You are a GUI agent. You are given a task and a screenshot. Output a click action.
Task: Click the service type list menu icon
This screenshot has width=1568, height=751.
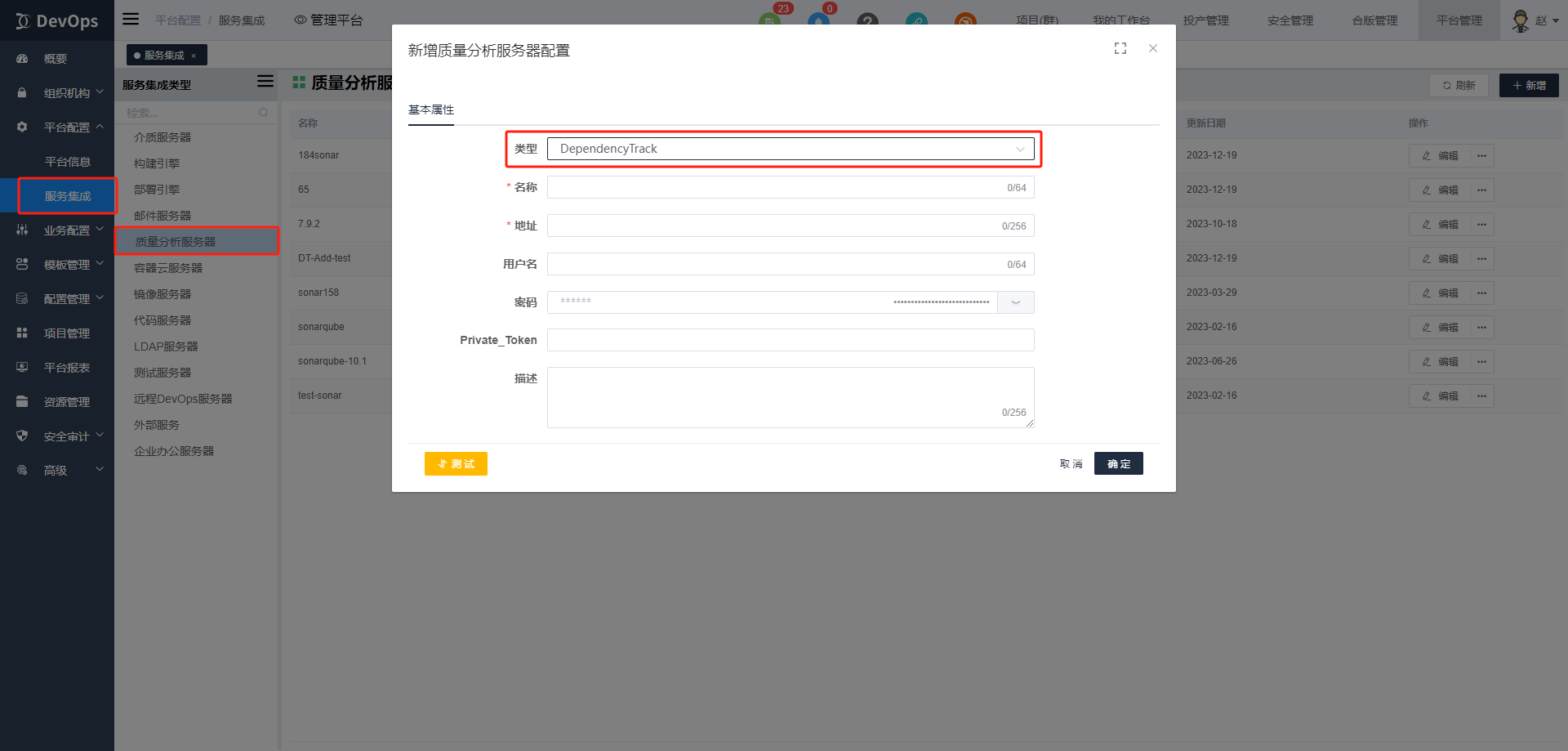(265, 82)
